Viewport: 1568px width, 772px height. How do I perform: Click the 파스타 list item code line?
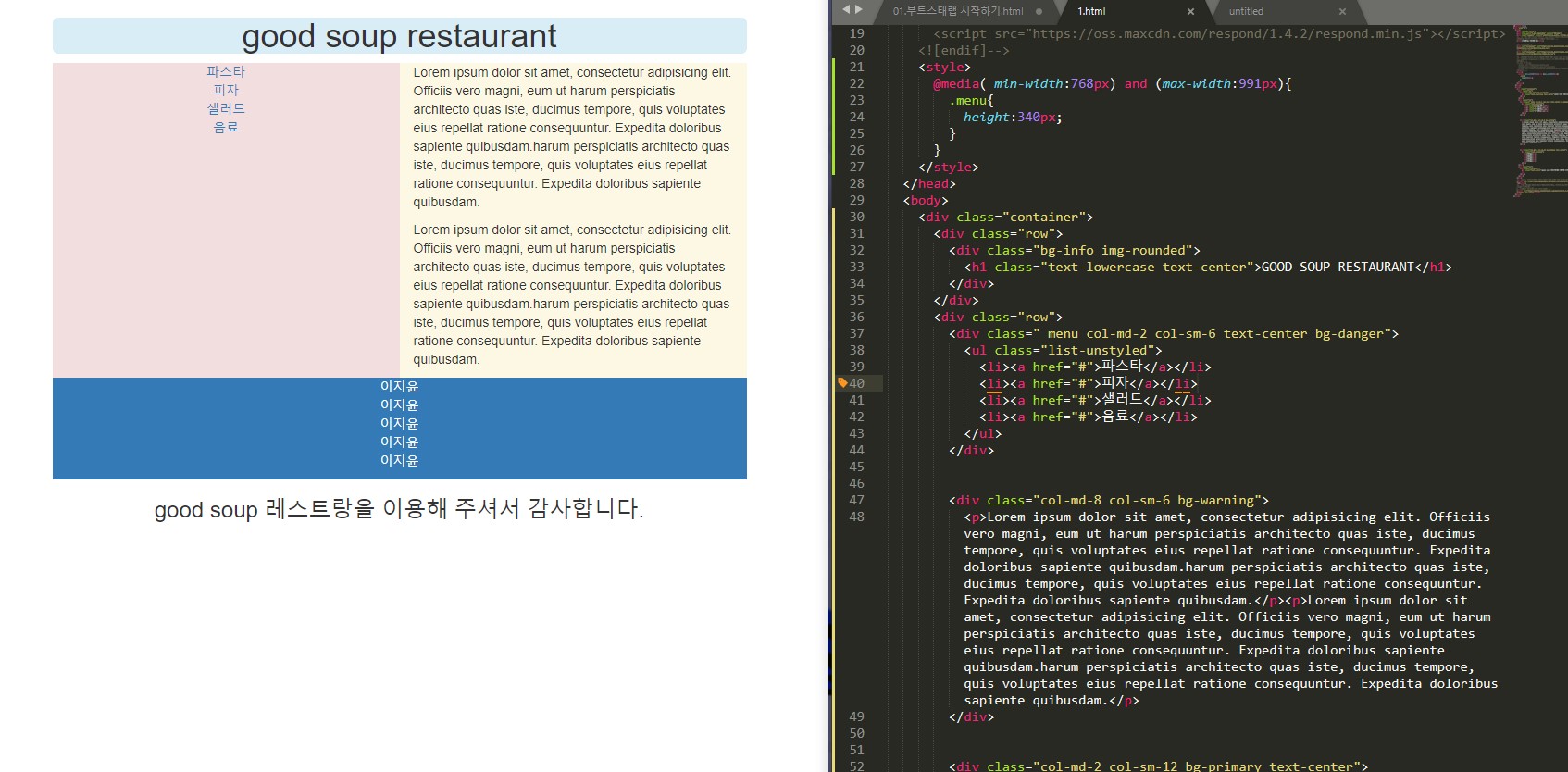pos(1095,367)
